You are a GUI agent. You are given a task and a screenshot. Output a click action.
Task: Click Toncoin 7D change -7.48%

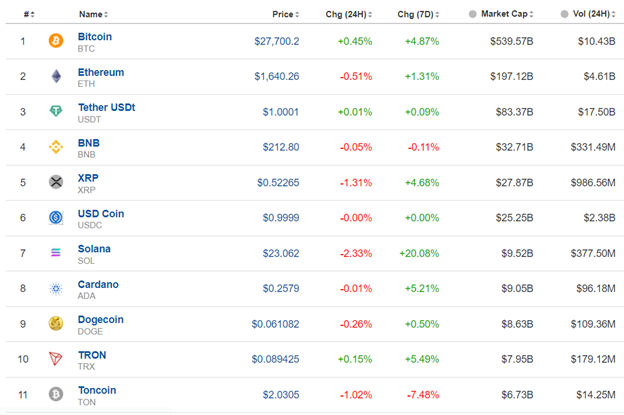tap(423, 395)
